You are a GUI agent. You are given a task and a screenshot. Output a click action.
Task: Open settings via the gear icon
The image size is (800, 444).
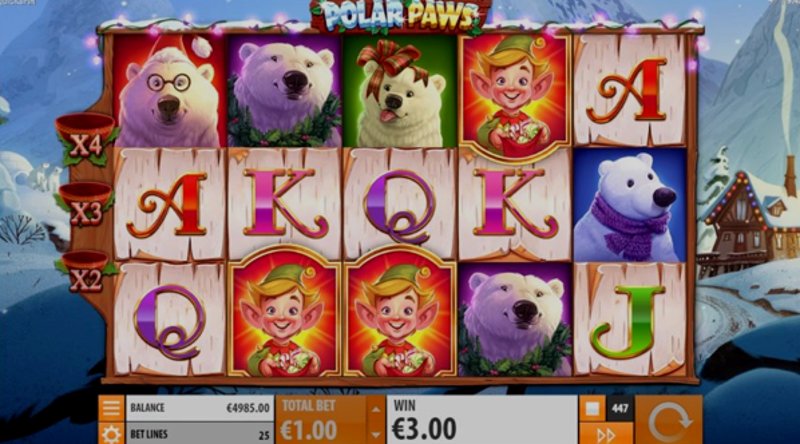pyautogui.click(x=111, y=434)
